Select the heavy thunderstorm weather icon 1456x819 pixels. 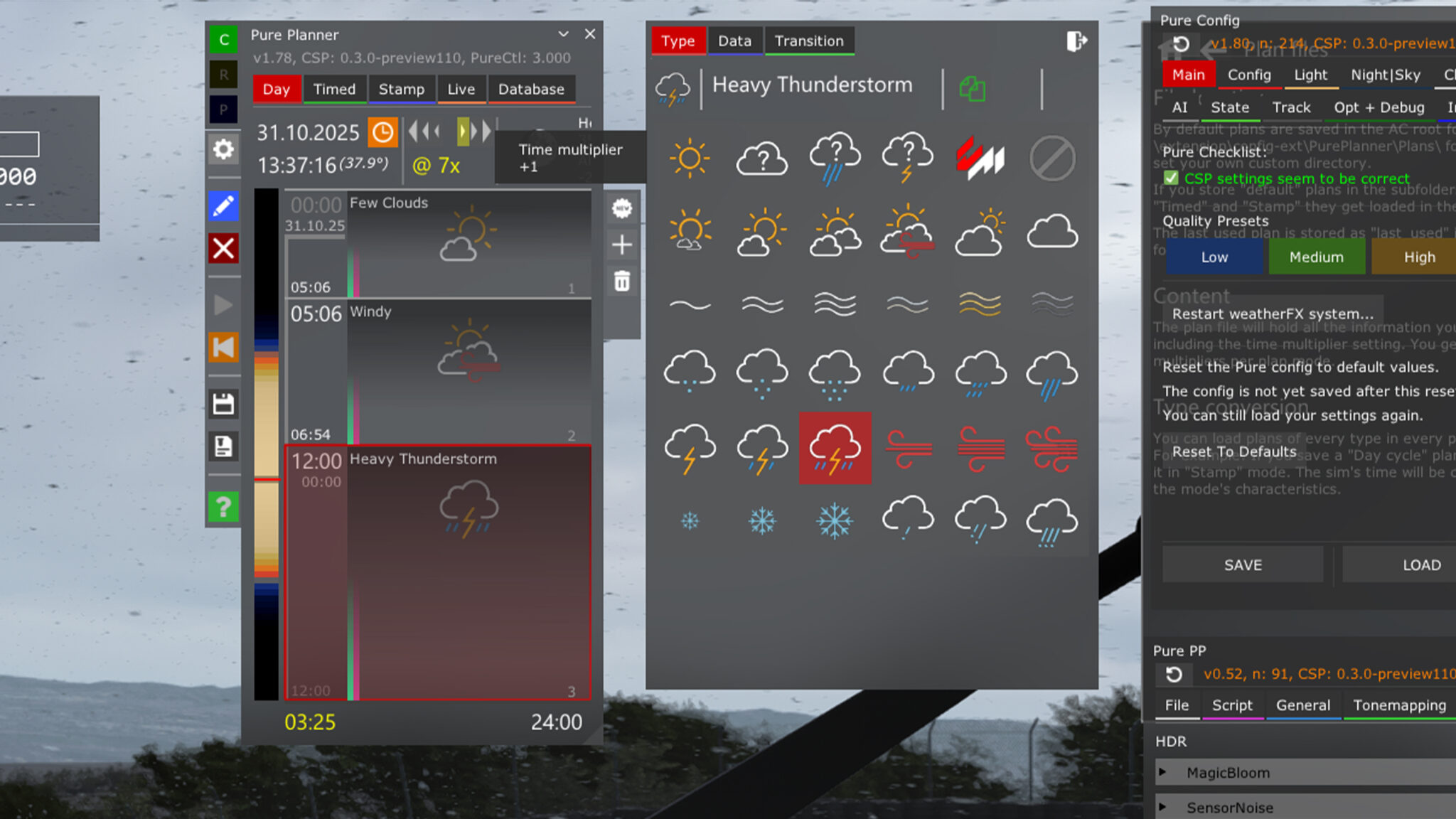[x=835, y=448]
